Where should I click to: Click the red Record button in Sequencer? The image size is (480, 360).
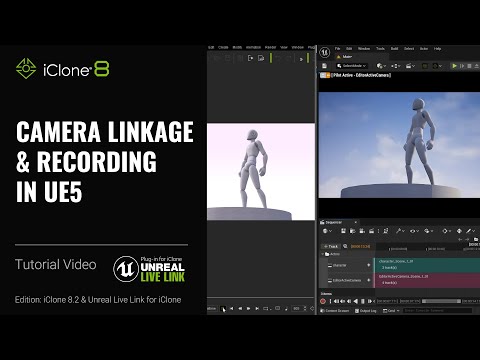323,301
